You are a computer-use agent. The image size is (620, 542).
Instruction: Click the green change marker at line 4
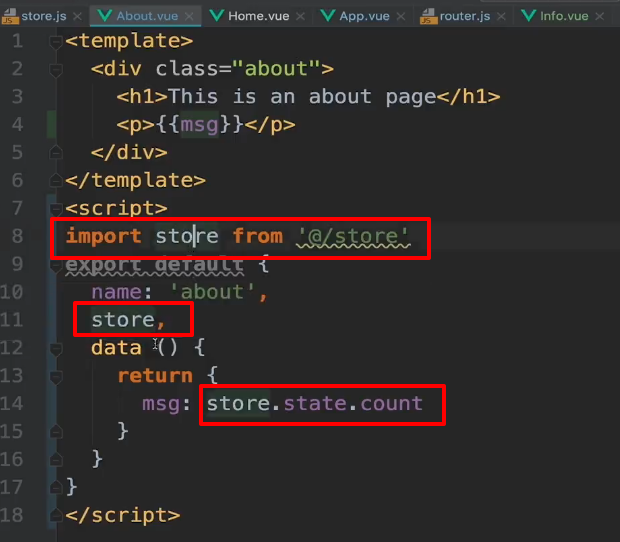(x=51, y=125)
